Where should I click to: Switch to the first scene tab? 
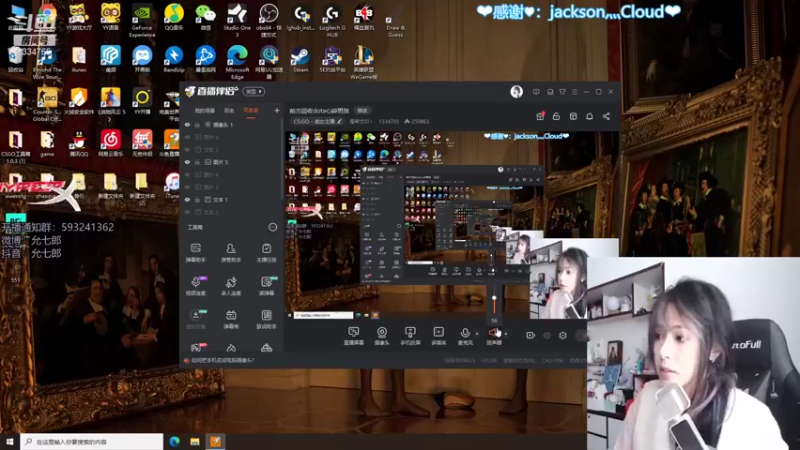205,110
